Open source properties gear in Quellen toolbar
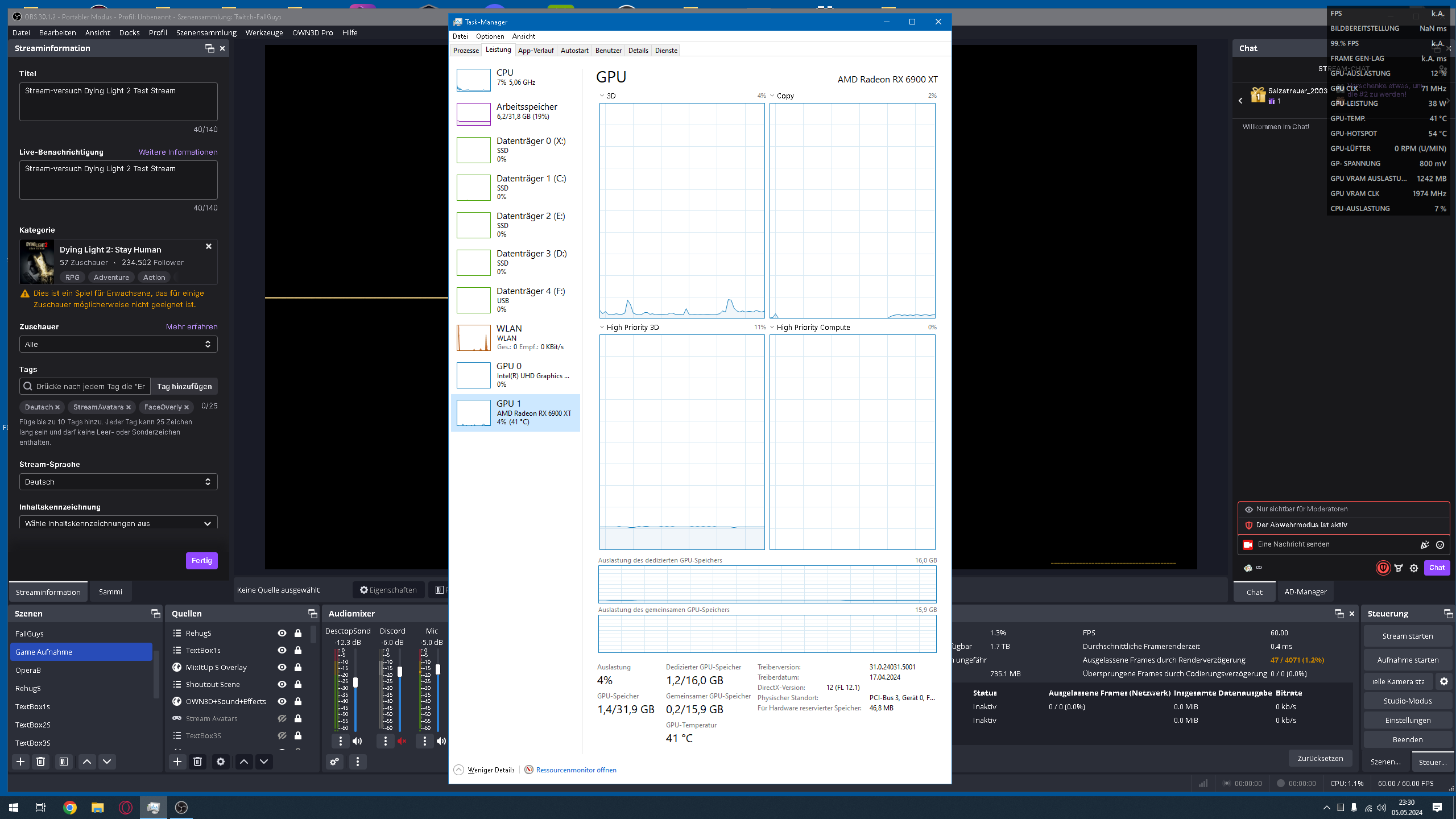Image resolution: width=1456 pixels, height=819 pixels. [x=221, y=762]
